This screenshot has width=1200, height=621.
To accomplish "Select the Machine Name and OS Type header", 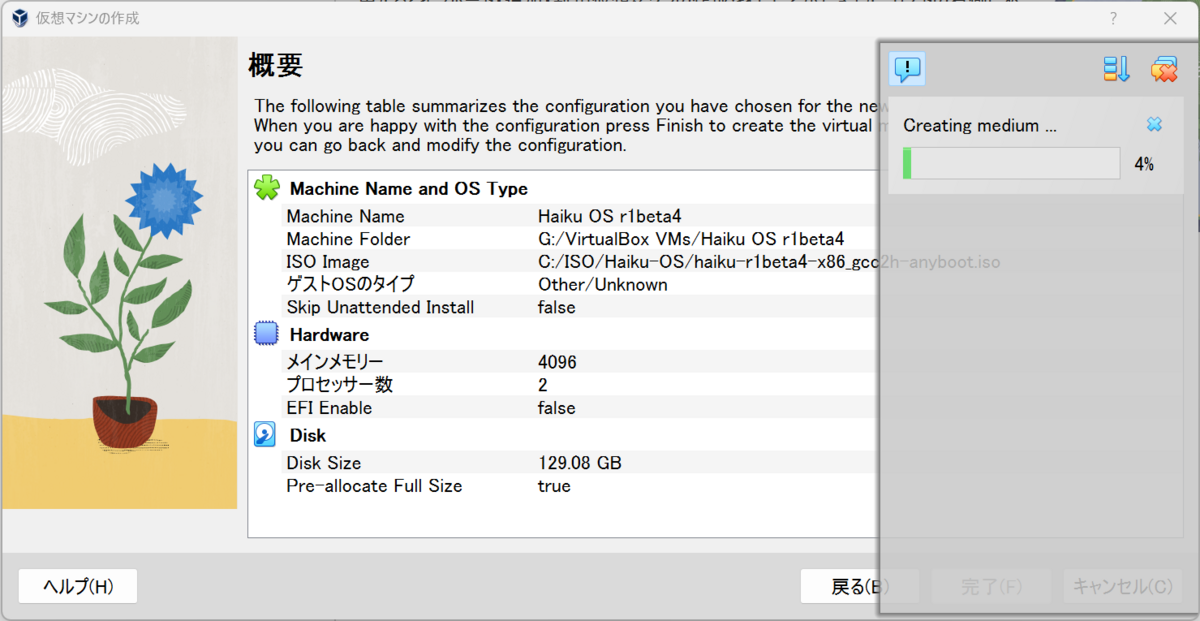I will pos(408,188).
